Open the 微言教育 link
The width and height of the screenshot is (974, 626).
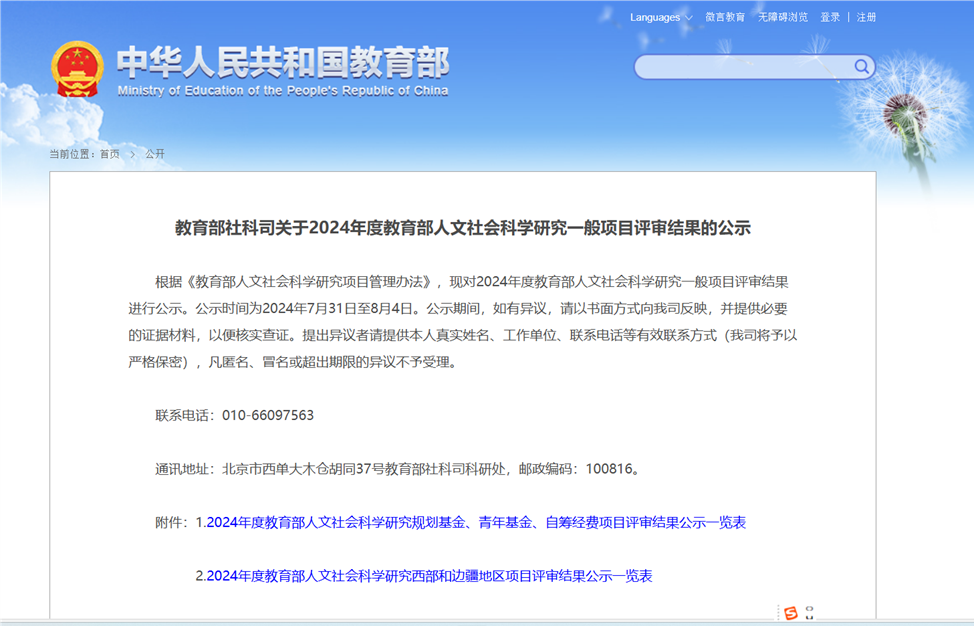[x=725, y=17]
